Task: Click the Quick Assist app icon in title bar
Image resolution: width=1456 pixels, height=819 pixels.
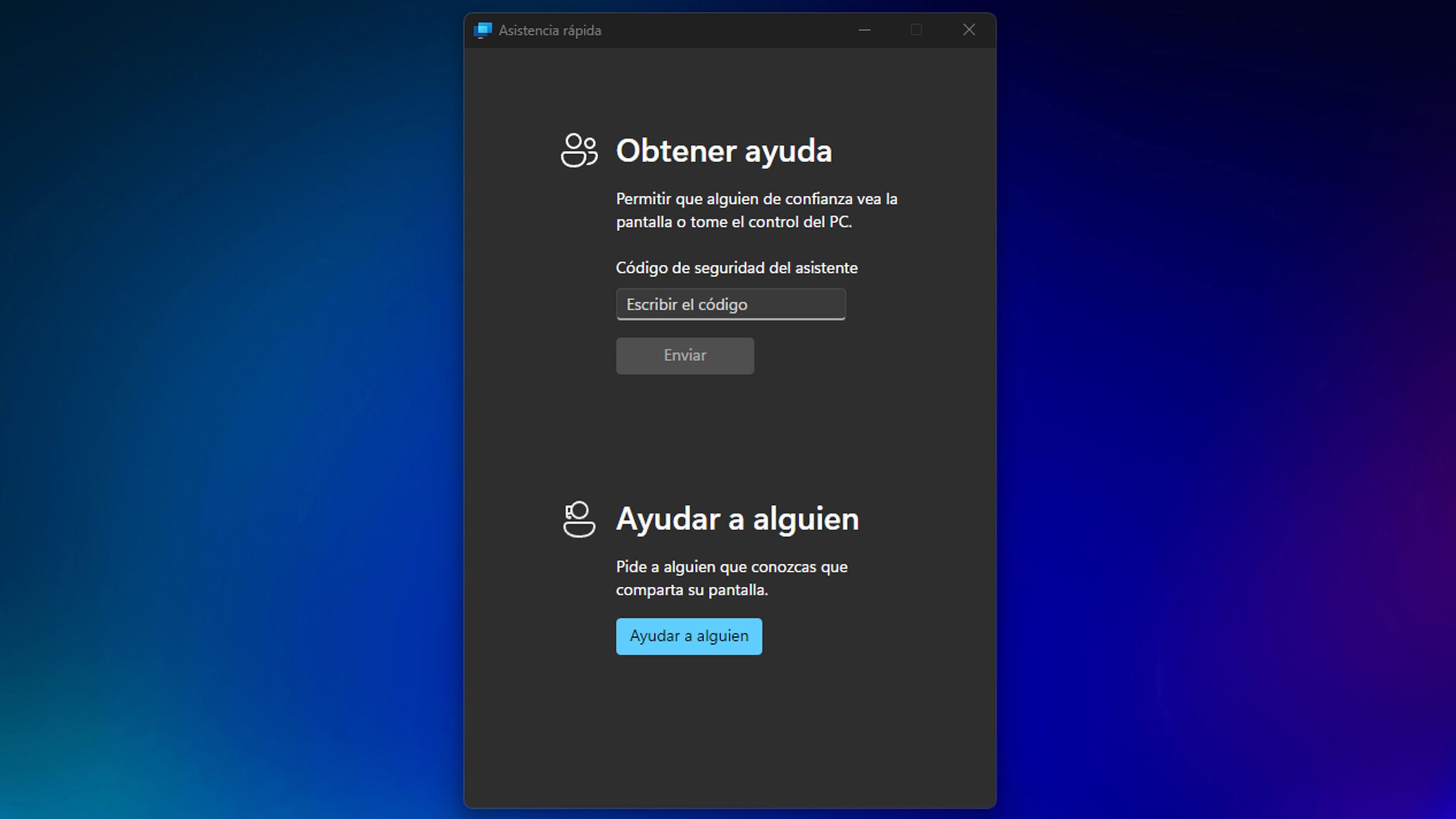Action: click(x=483, y=30)
